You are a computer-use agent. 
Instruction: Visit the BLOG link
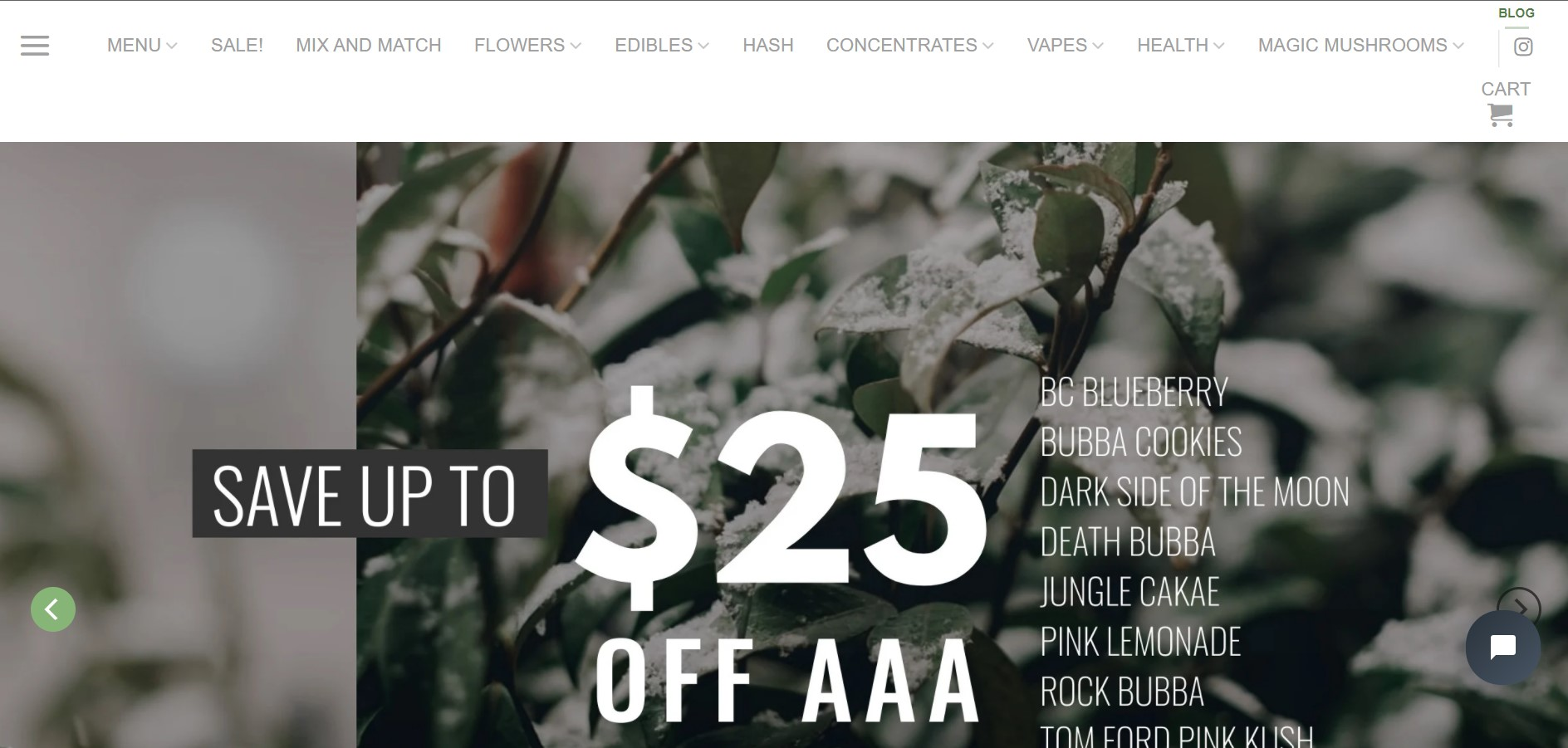point(1517,13)
